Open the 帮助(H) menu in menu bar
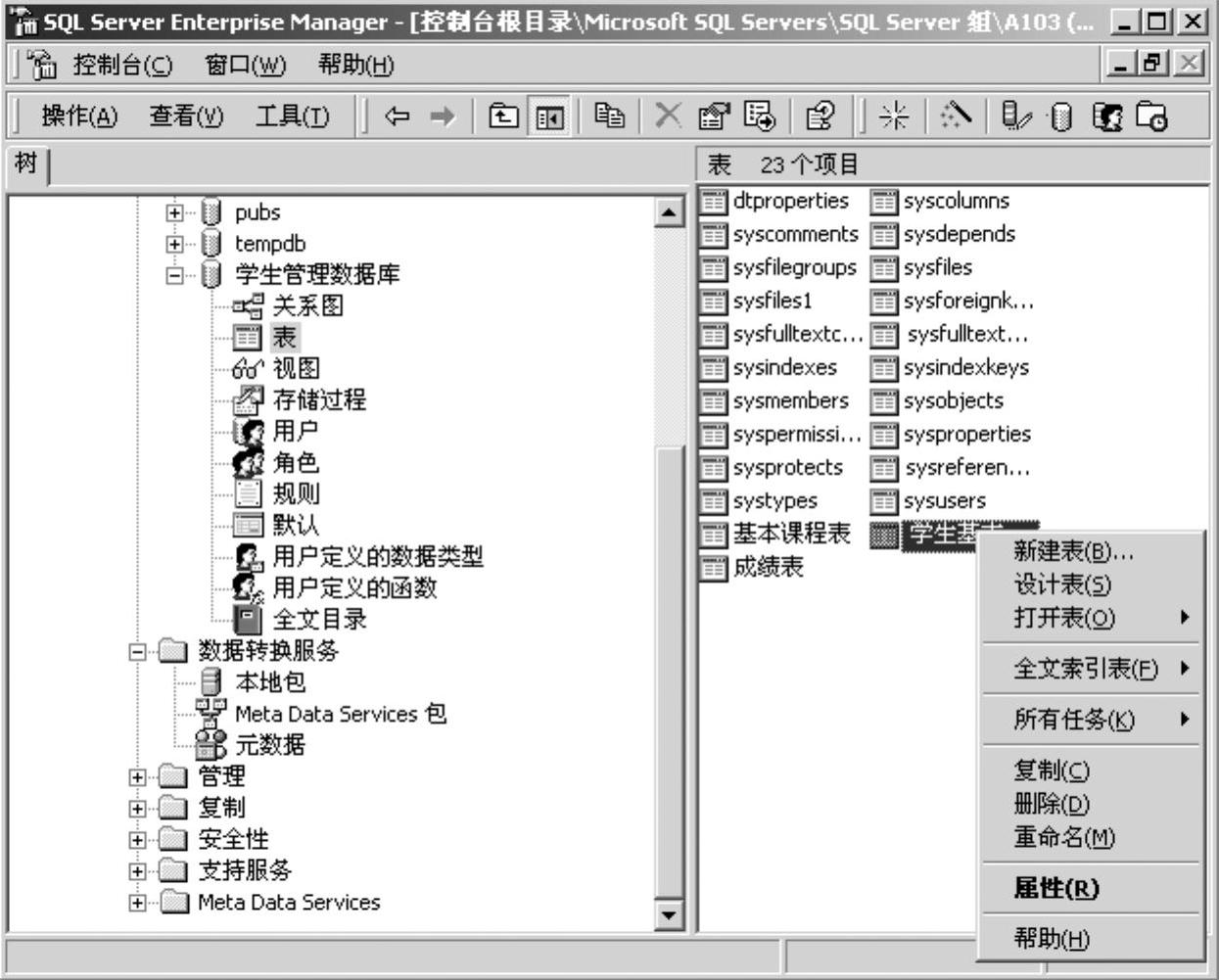This screenshot has width=1219, height=980. coord(355,66)
